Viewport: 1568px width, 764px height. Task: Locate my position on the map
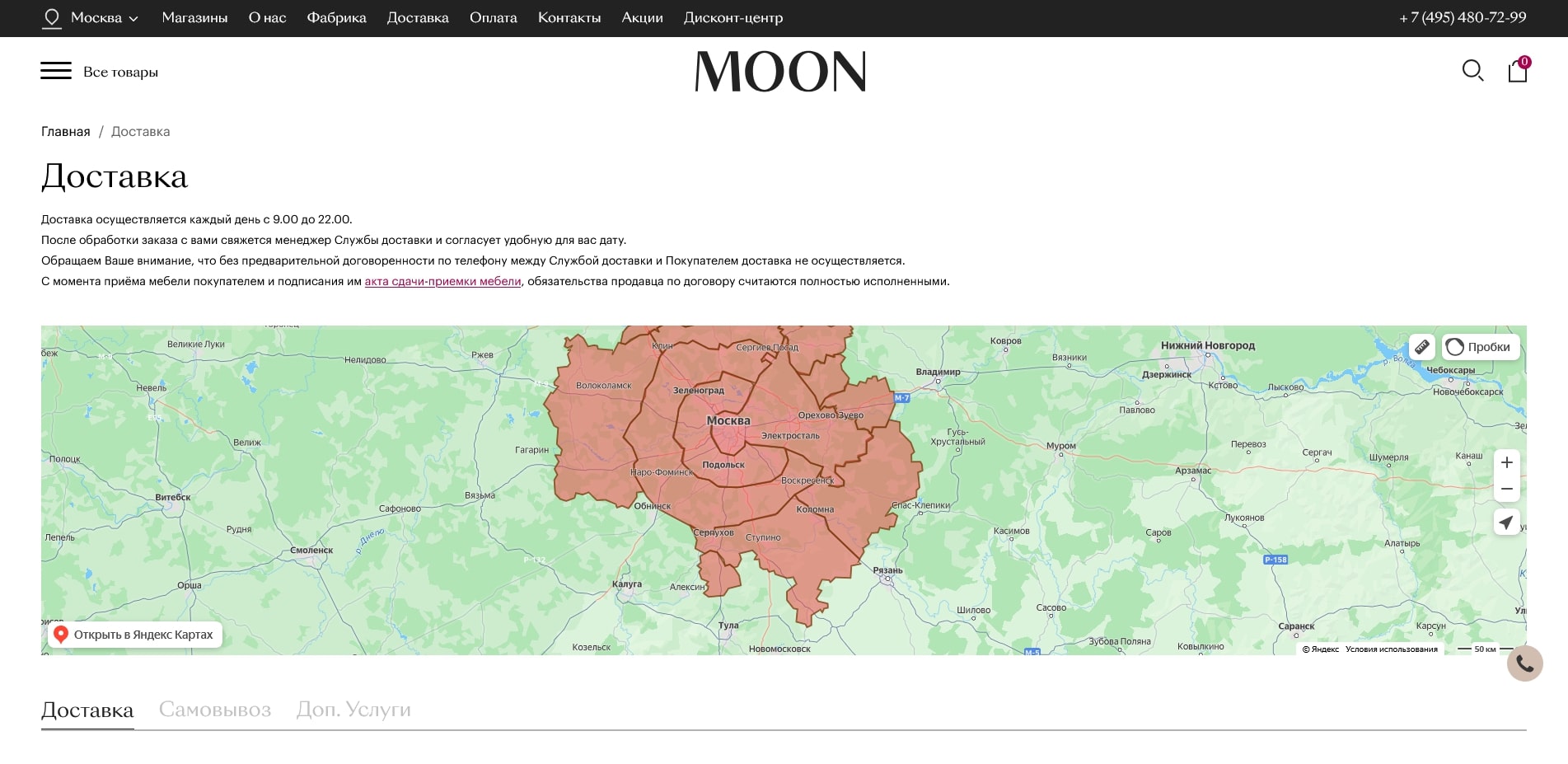tap(1506, 523)
